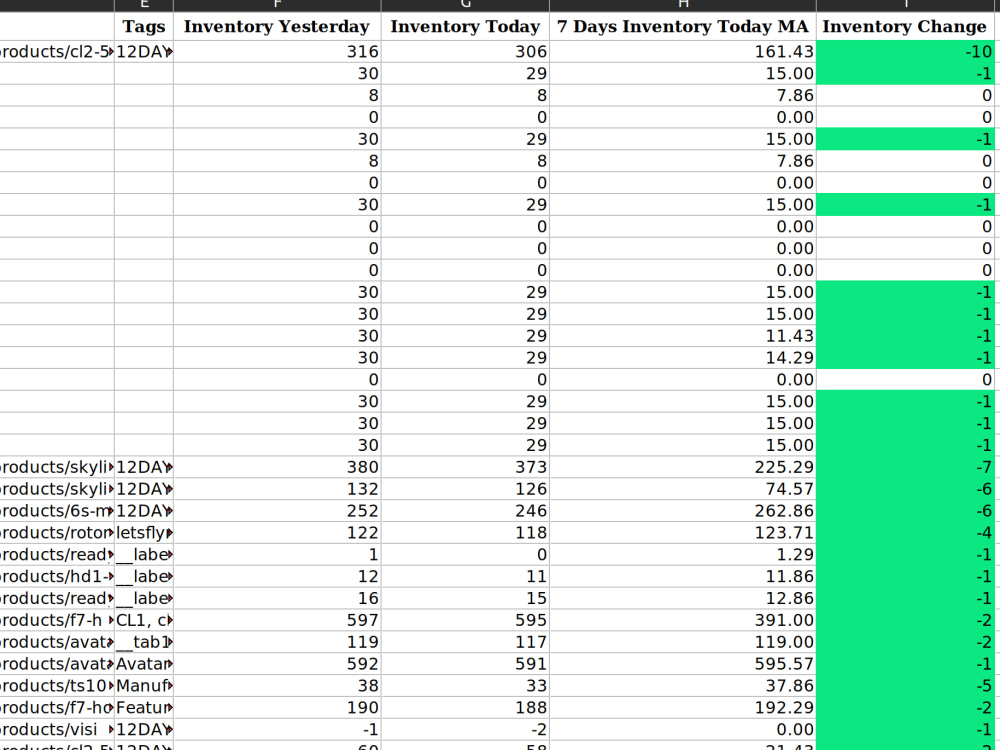The width and height of the screenshot is (1000, 750).
Task: Click the cell showing 11.43
Action: click(x=682, y=336)
